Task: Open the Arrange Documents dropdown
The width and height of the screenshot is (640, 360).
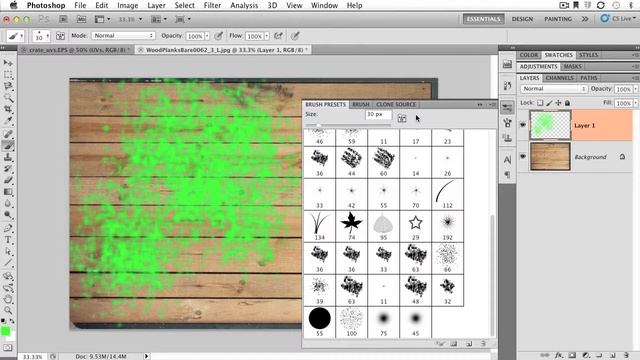Action: coord(159,19)
